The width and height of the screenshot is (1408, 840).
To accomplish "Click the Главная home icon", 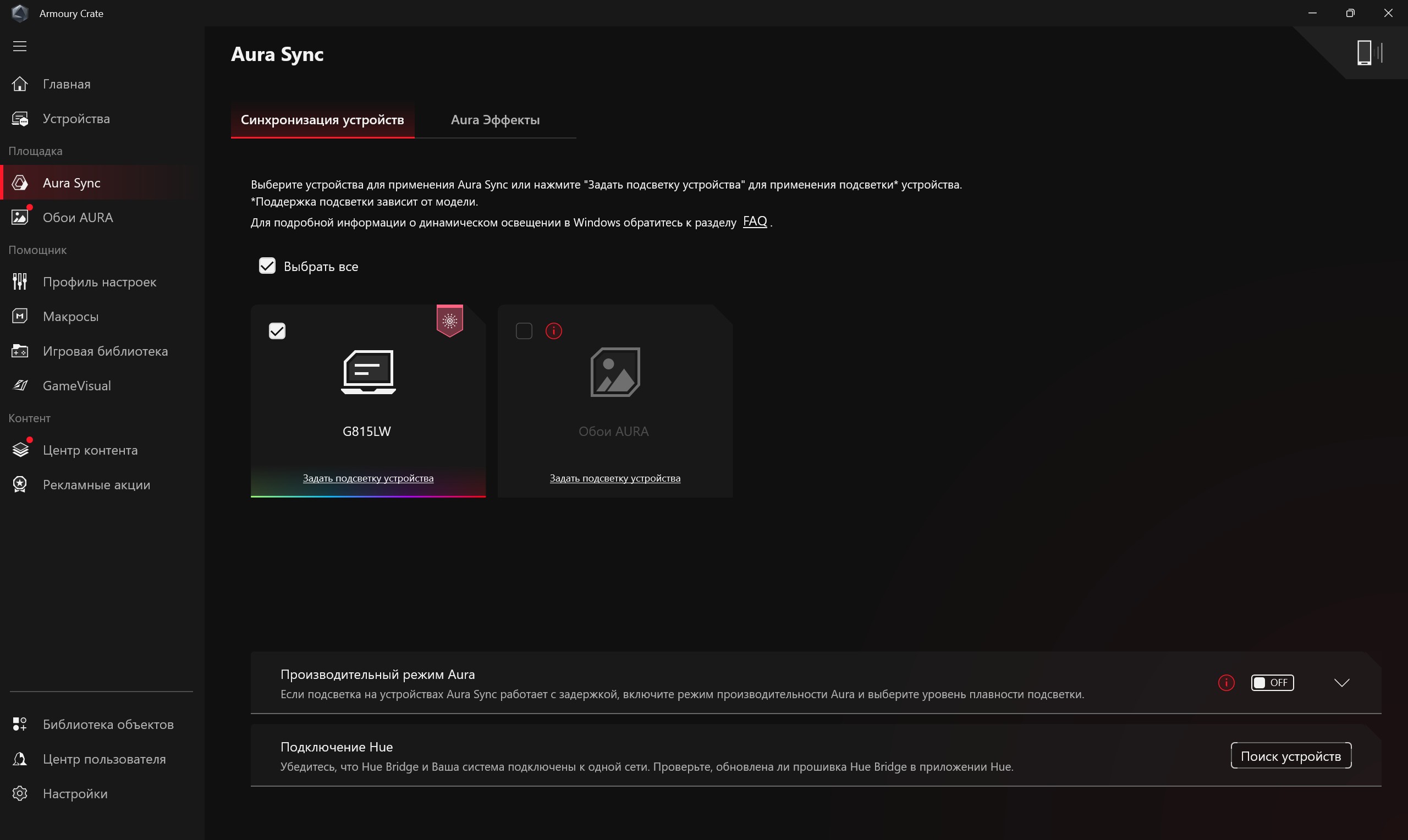I will [x=20, y=84].
